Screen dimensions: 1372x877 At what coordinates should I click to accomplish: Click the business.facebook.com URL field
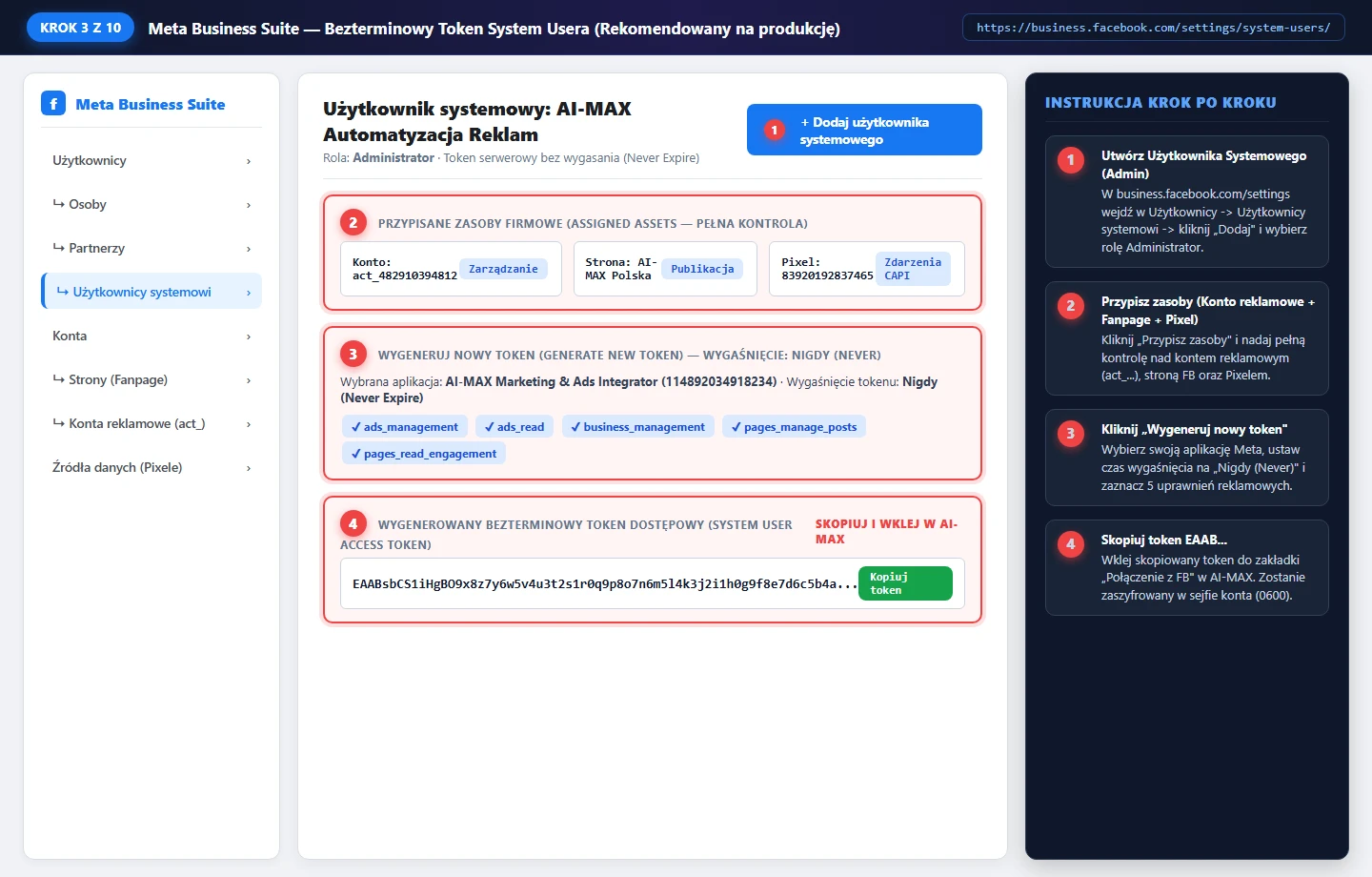click(1153, 28)
